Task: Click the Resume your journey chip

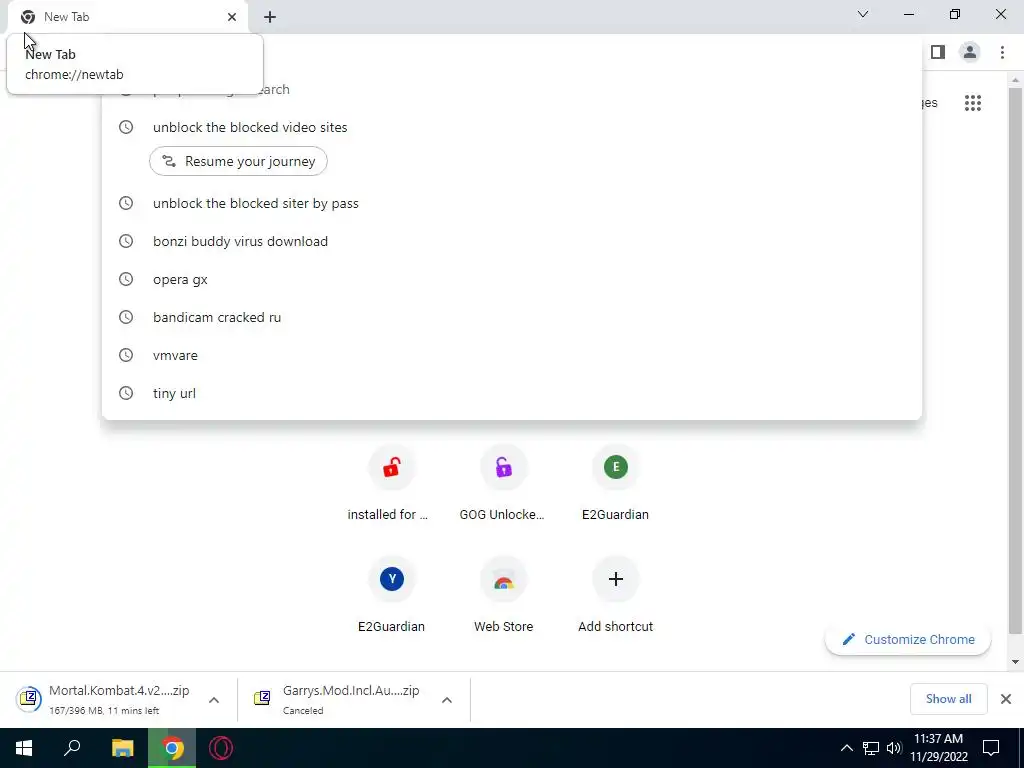Action: tap(238, 161)
